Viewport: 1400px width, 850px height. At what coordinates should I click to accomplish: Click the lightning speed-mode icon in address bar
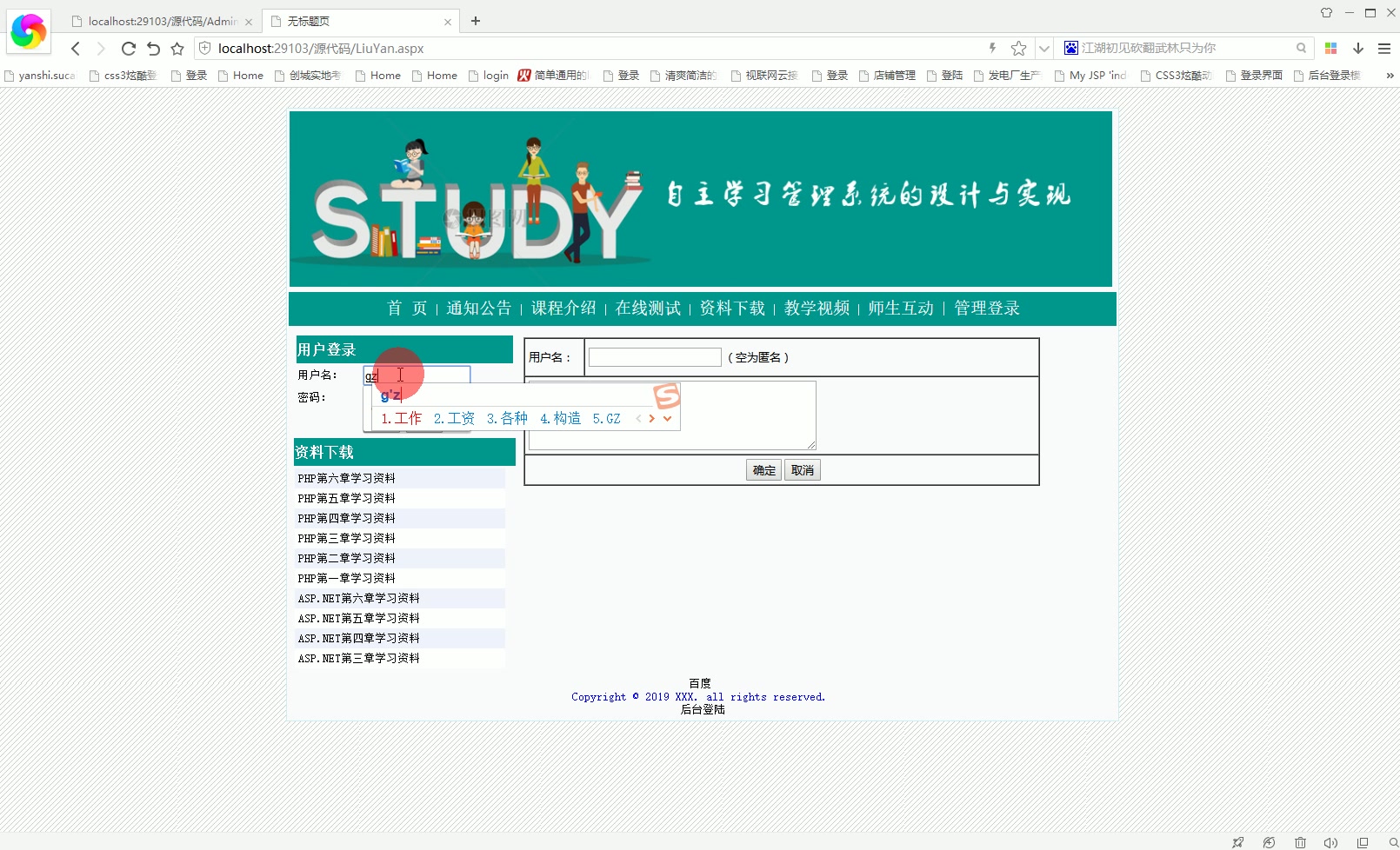click(992, 48)
